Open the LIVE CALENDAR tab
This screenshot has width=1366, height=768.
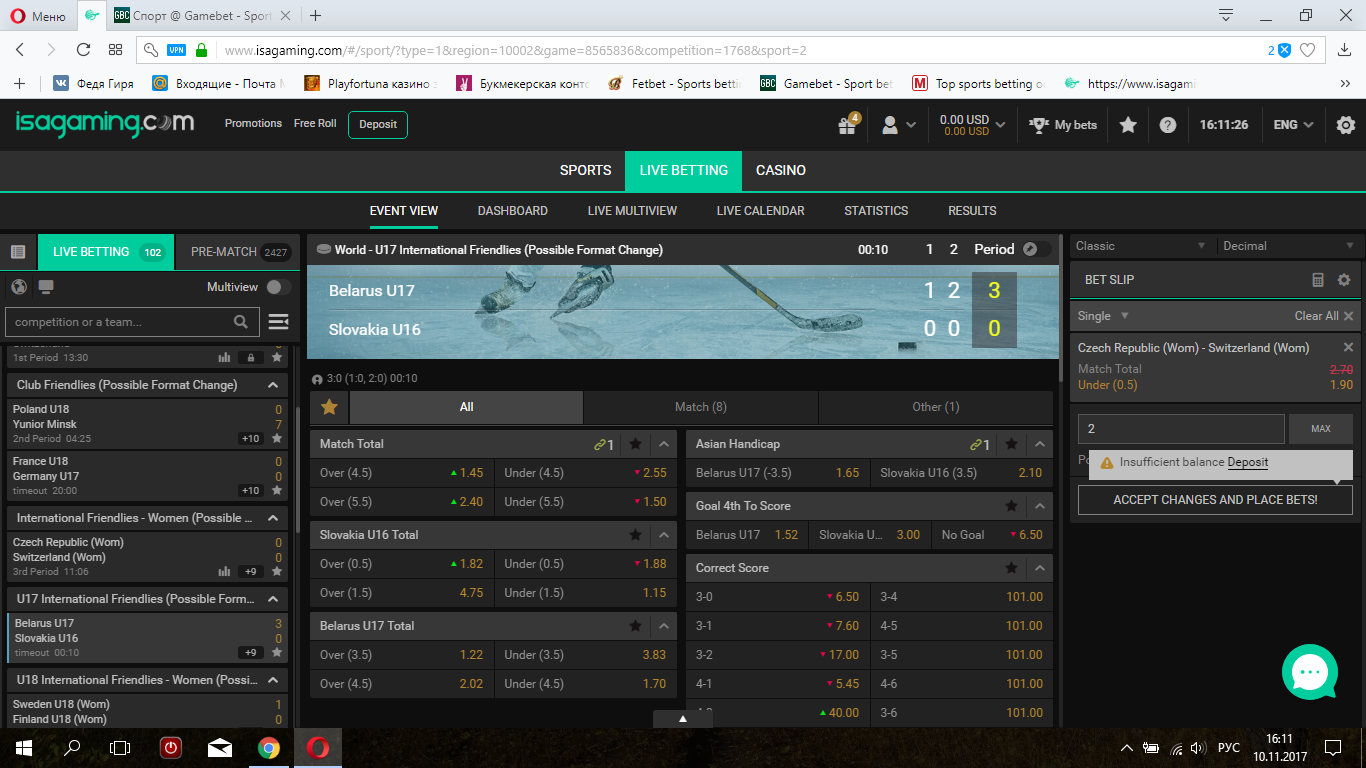[x=760, y=211]
